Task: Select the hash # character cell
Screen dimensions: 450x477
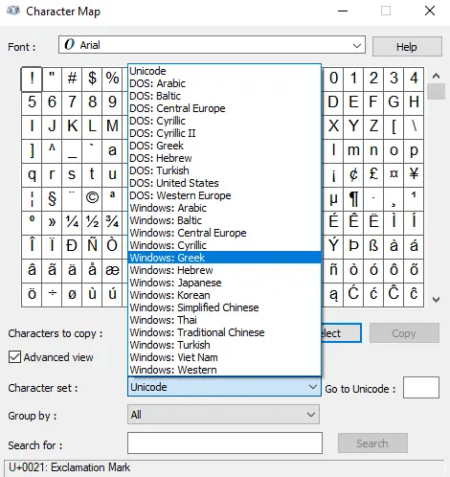Action: click(x=72, y=79)
